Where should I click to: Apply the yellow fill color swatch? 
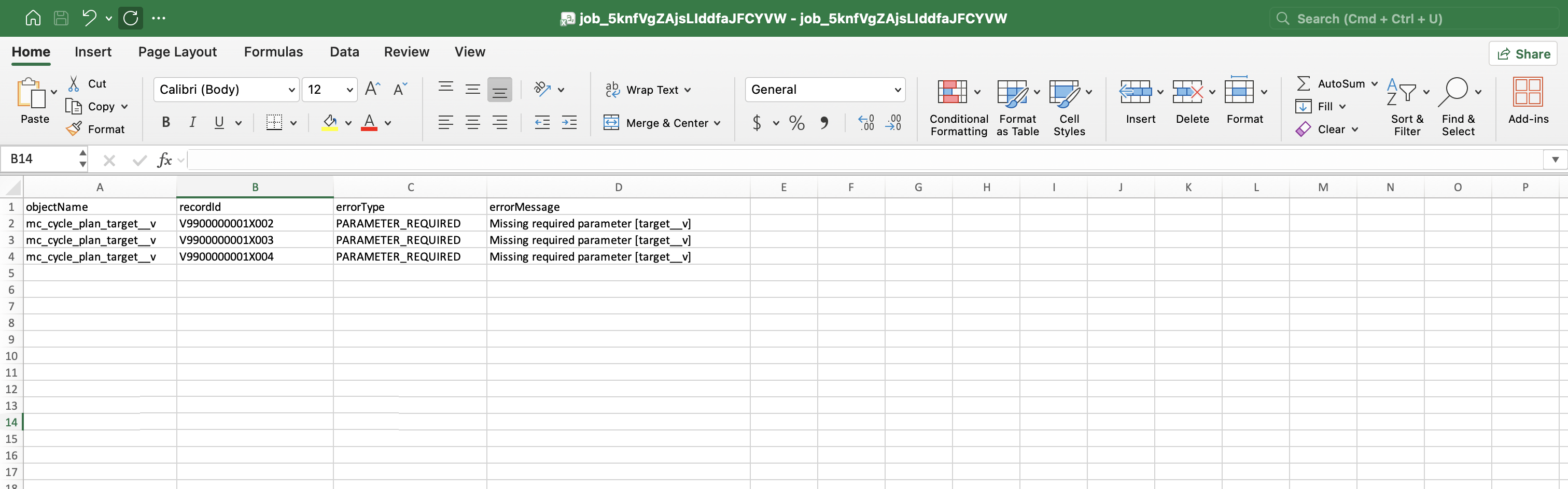pyautogui.click(x=330, y=123)
